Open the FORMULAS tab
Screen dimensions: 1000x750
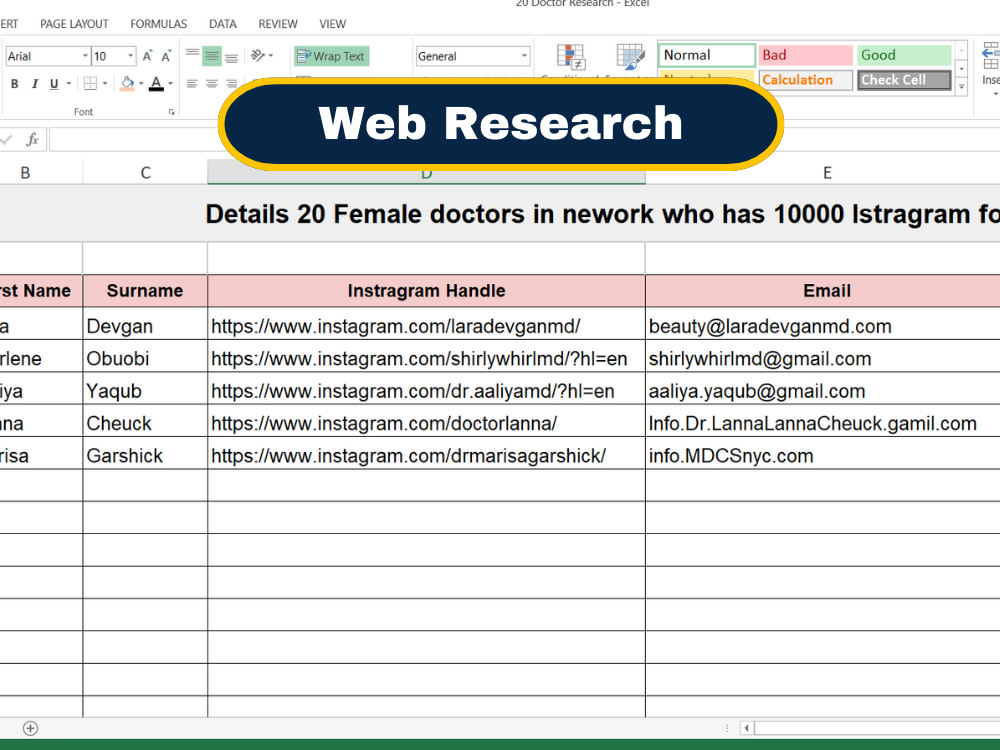[158, 24]
